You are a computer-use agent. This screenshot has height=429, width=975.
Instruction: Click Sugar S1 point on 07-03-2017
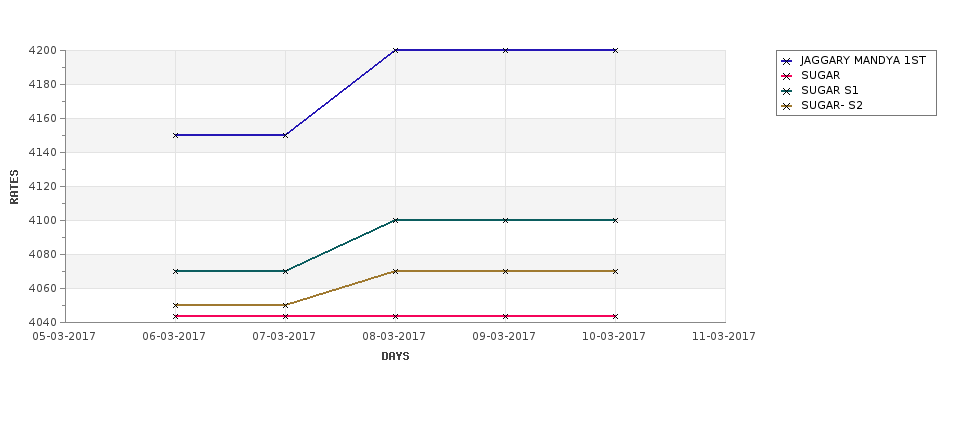pos(285,271)
